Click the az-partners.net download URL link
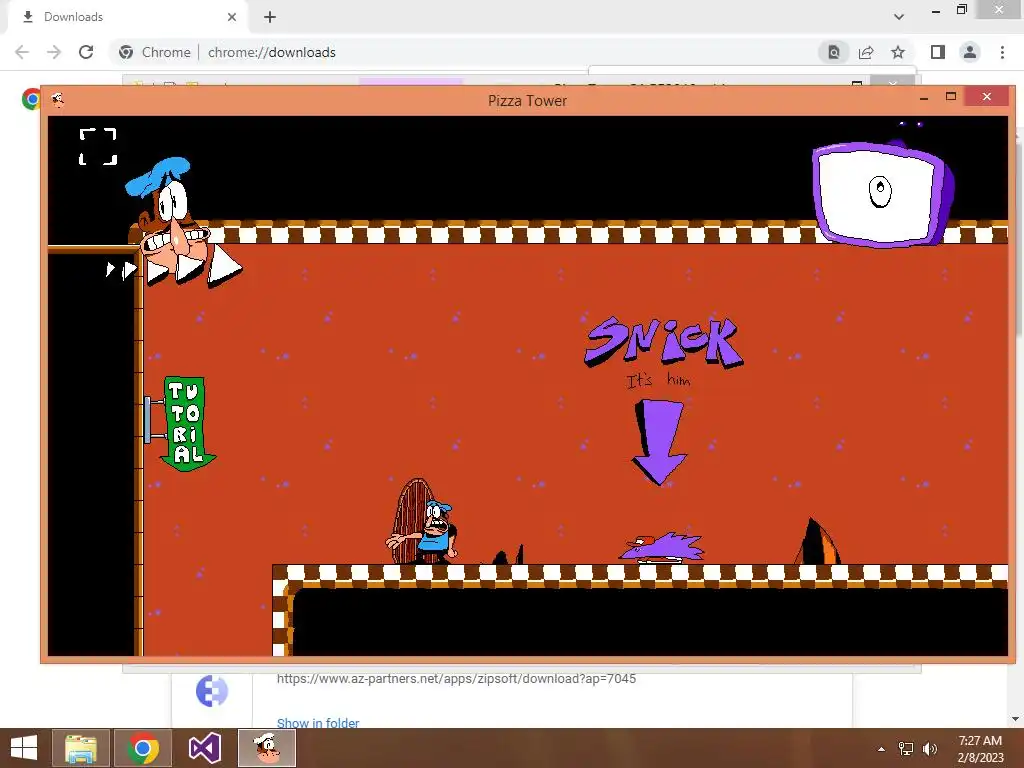 (456, 679)
